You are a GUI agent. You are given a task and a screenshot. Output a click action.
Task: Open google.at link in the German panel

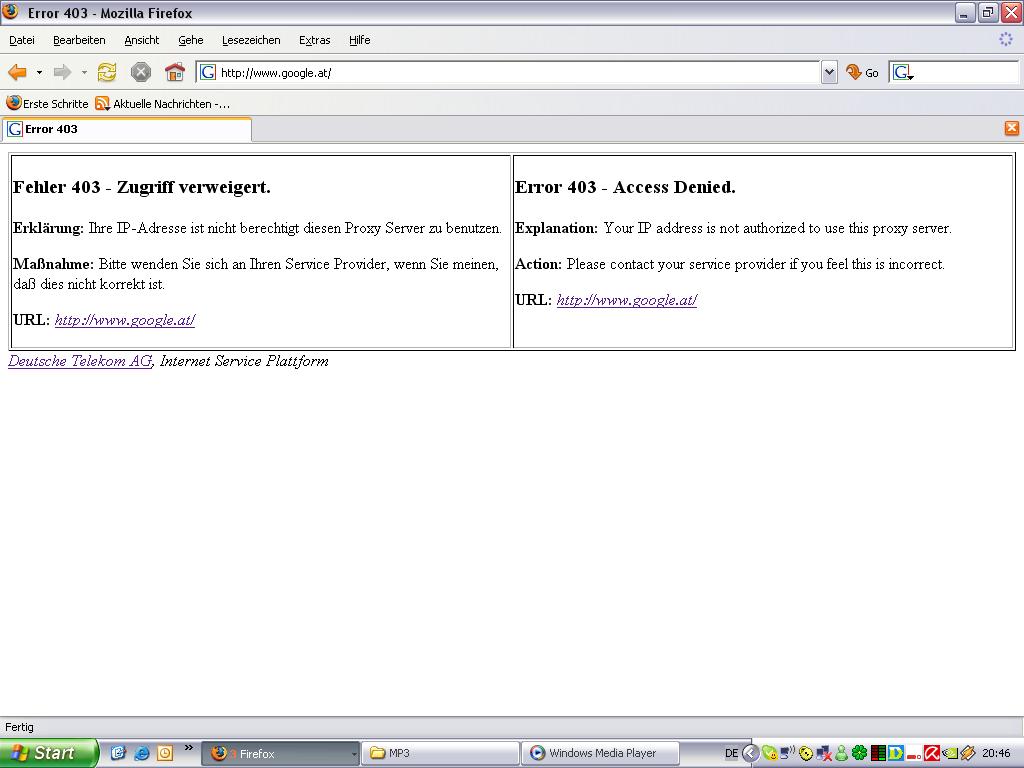(125, 320)
